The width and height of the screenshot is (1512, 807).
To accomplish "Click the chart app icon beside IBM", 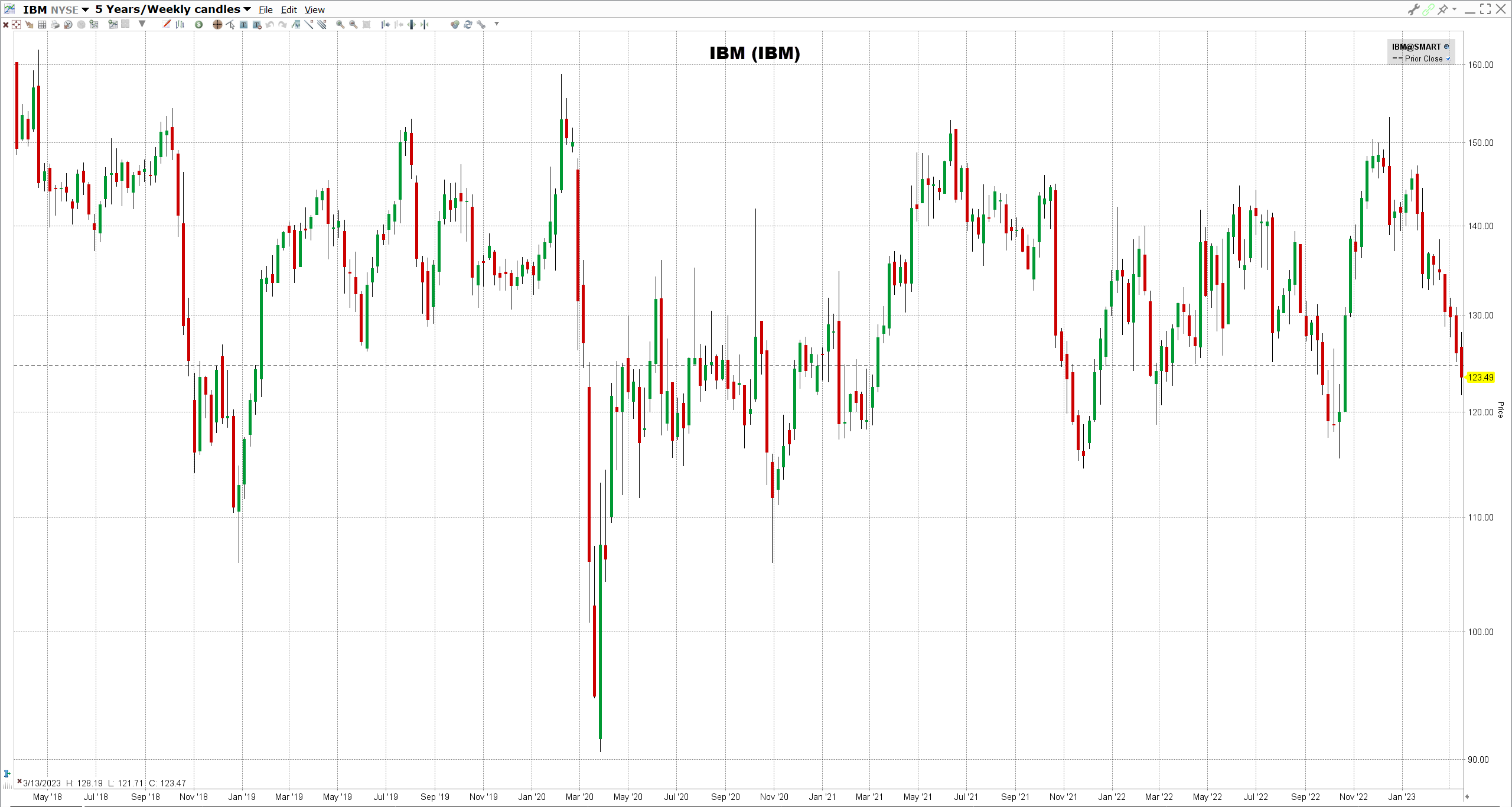I will [9, 9].
